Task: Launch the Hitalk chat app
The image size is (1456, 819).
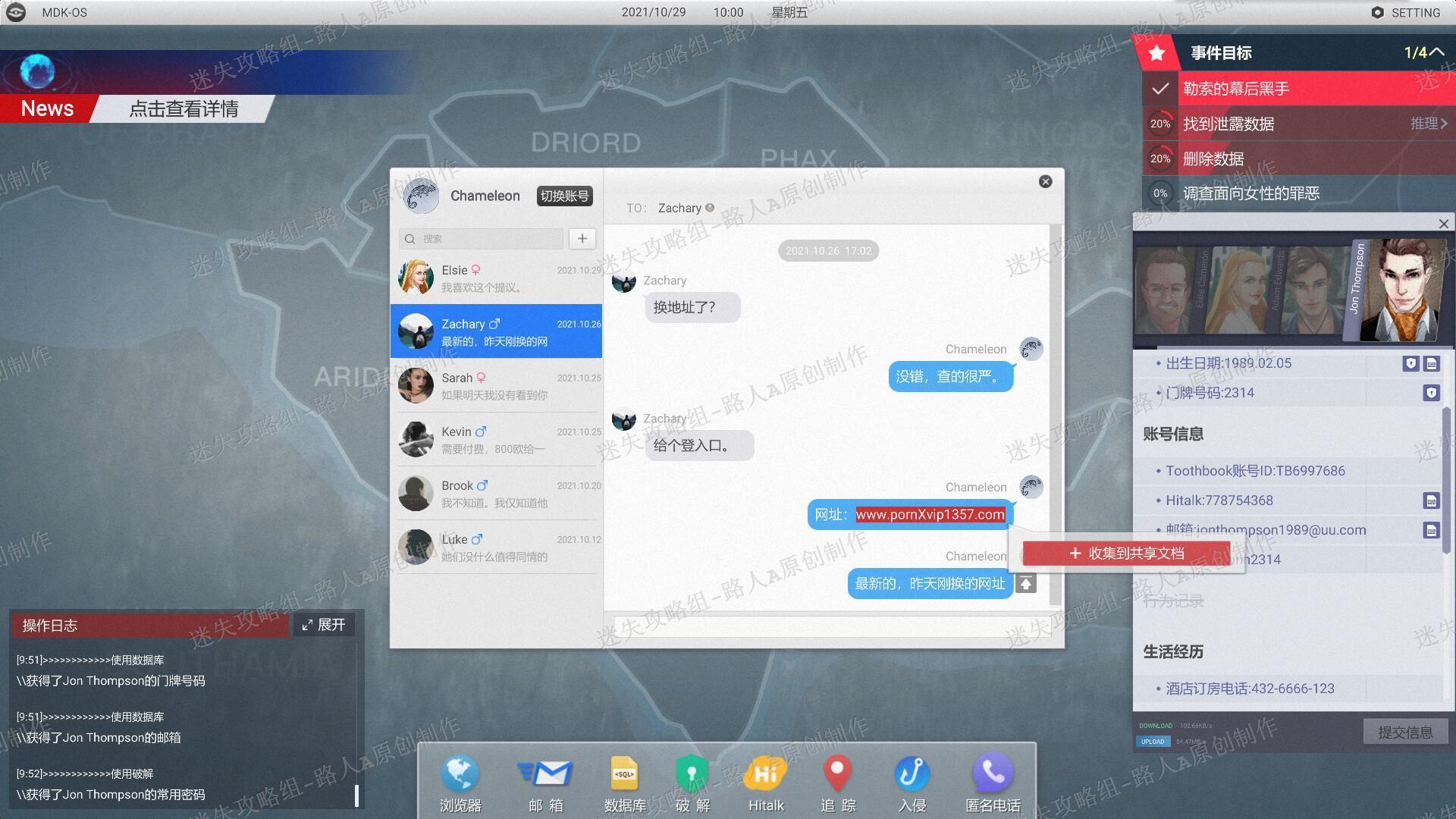Action: pyautogui.click(x=766, y=784)
